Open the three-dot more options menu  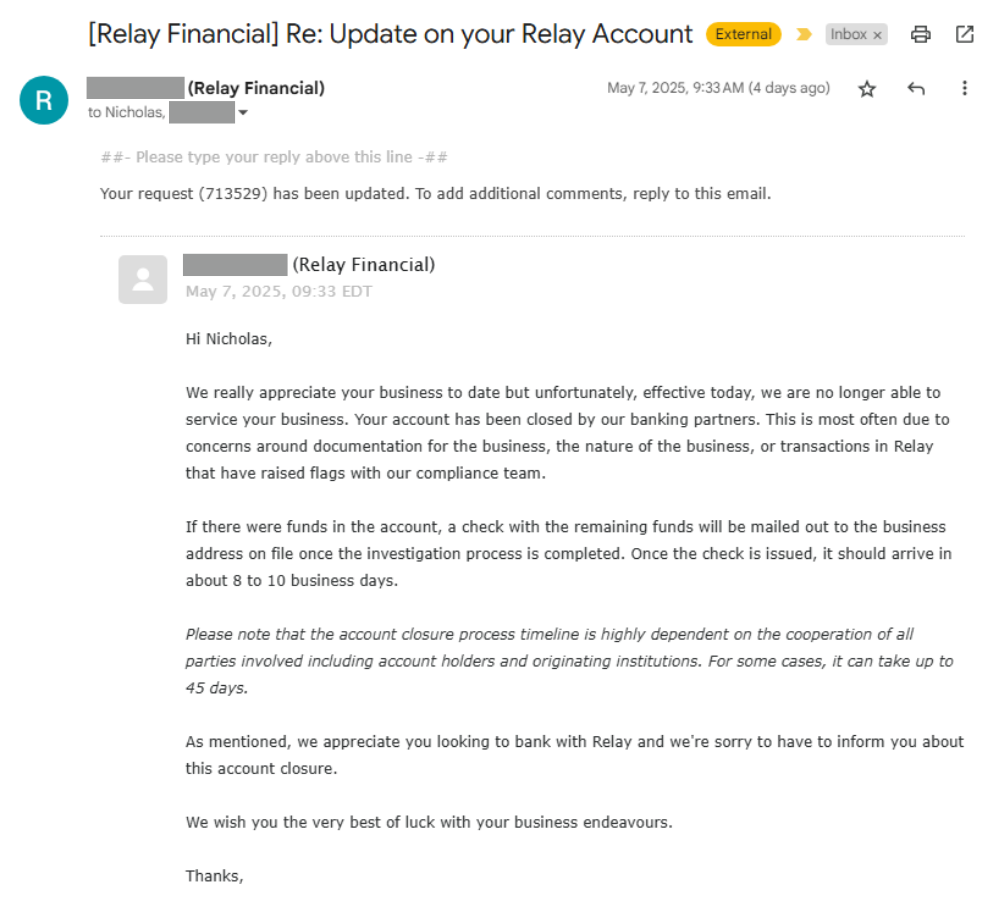point(964,88)
